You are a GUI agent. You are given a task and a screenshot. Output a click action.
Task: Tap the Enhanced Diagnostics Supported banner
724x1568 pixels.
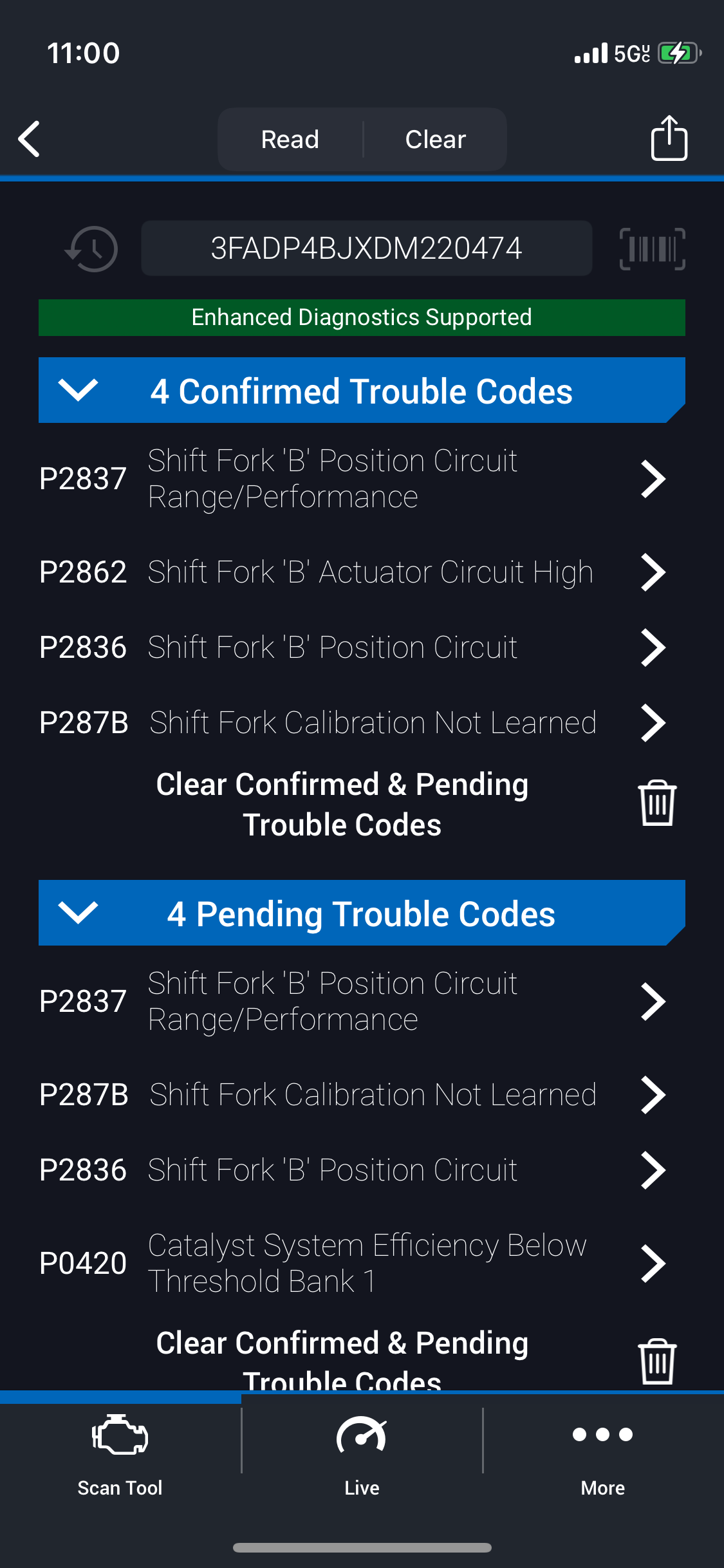click(x=362, y=317)
